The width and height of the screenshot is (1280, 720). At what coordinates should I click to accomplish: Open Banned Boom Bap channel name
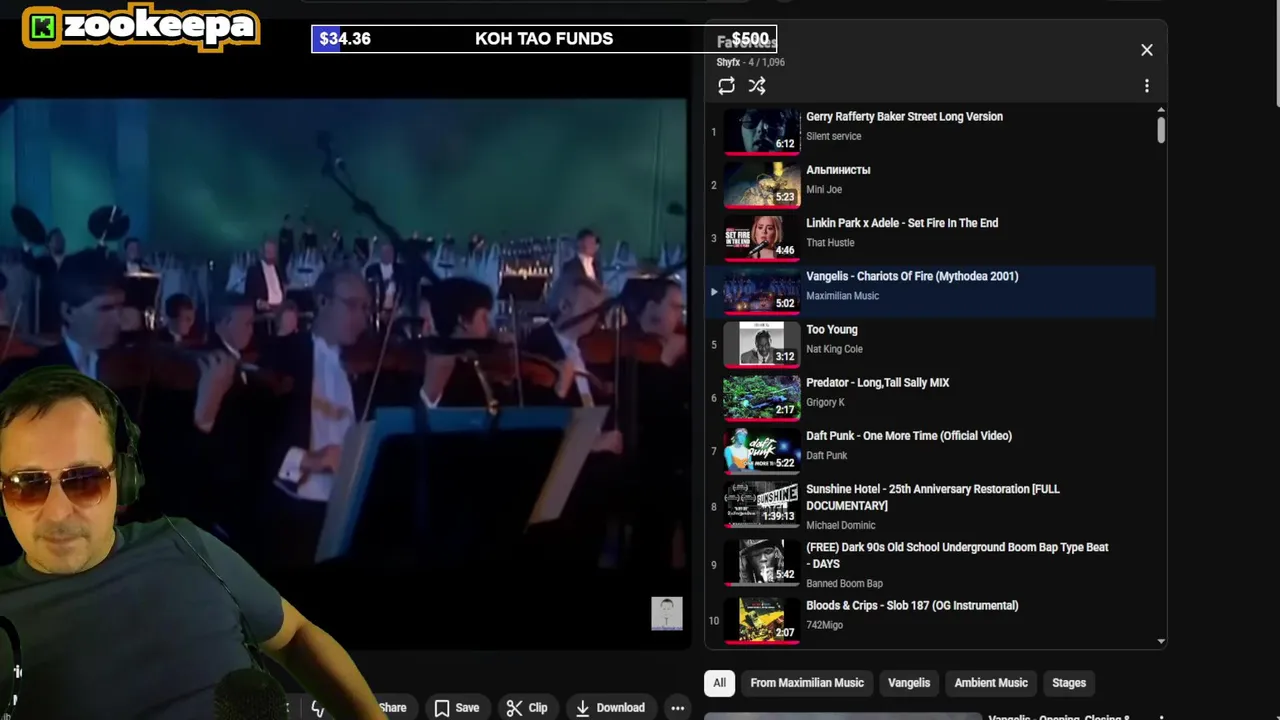[x=844, y=583]
